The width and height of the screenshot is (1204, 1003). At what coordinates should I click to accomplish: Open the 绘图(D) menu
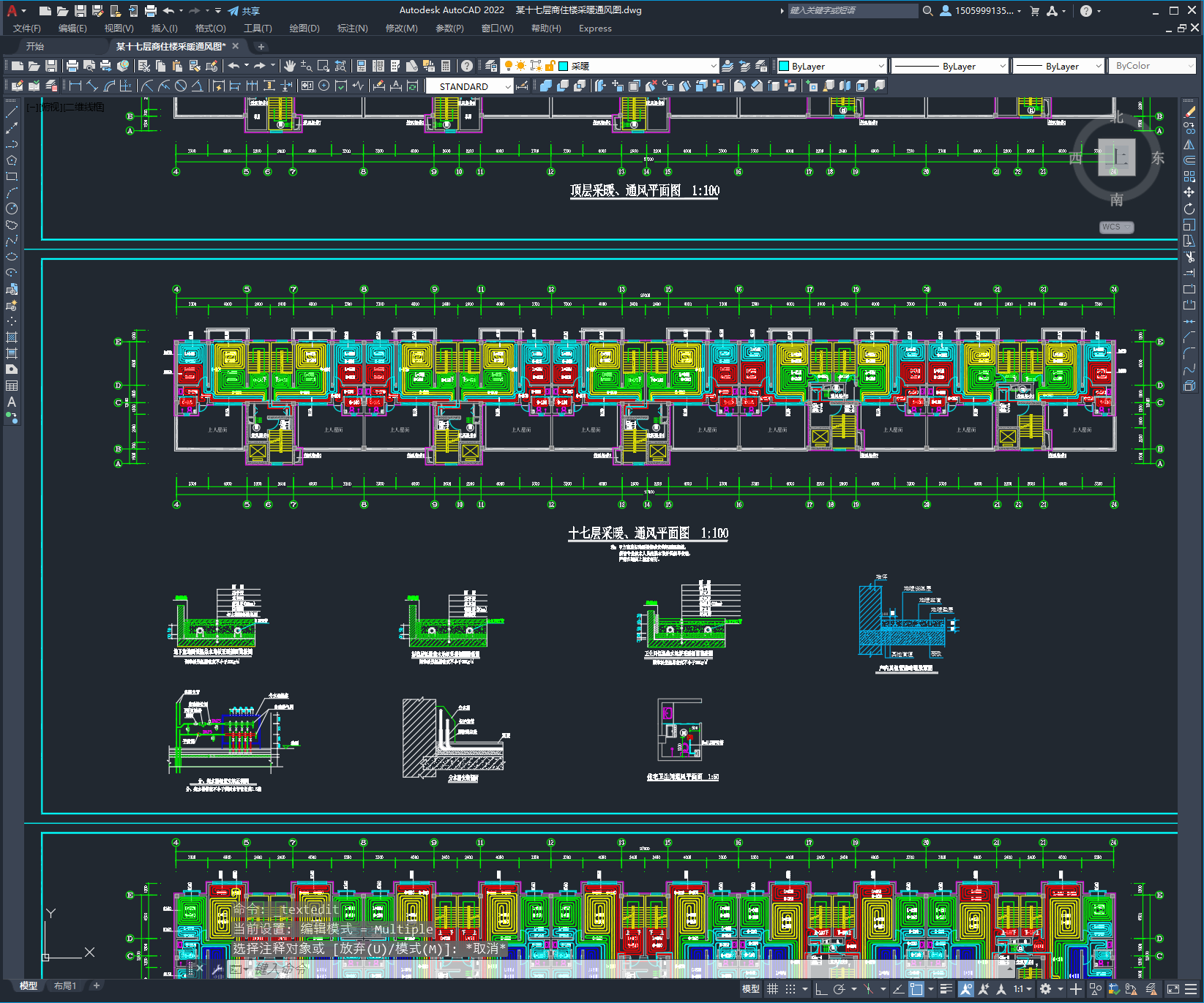point(304,28)
